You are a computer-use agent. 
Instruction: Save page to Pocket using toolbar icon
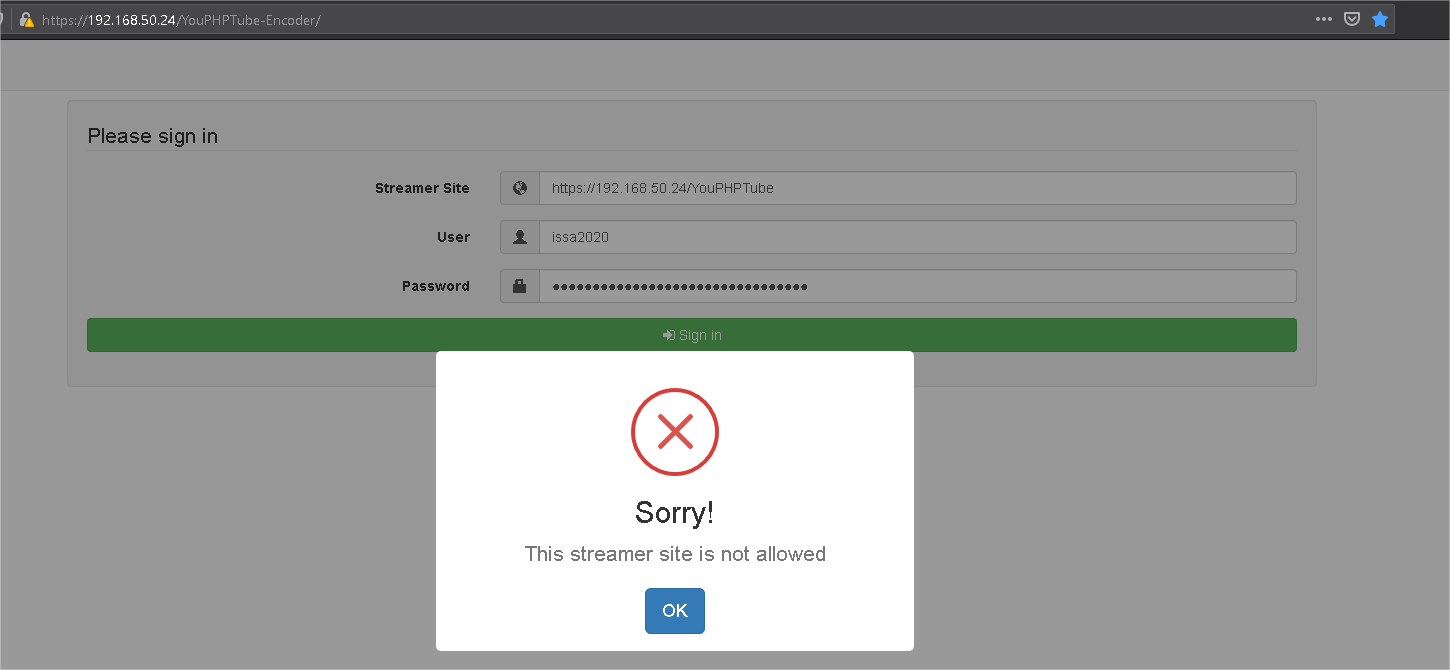(x=1352, y=18)
